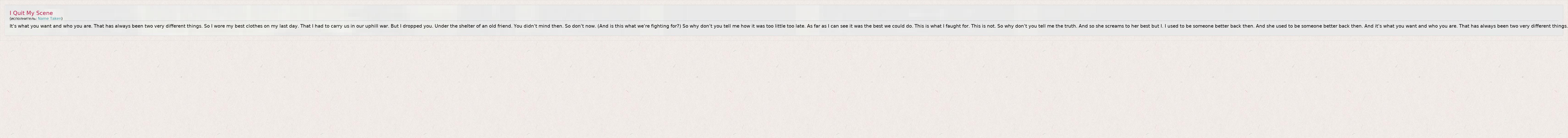The height and width of the screenshot is (138, 1568).
Task: Open the 'I Quit My Scene' song title link
Action: tap(31, 13)
